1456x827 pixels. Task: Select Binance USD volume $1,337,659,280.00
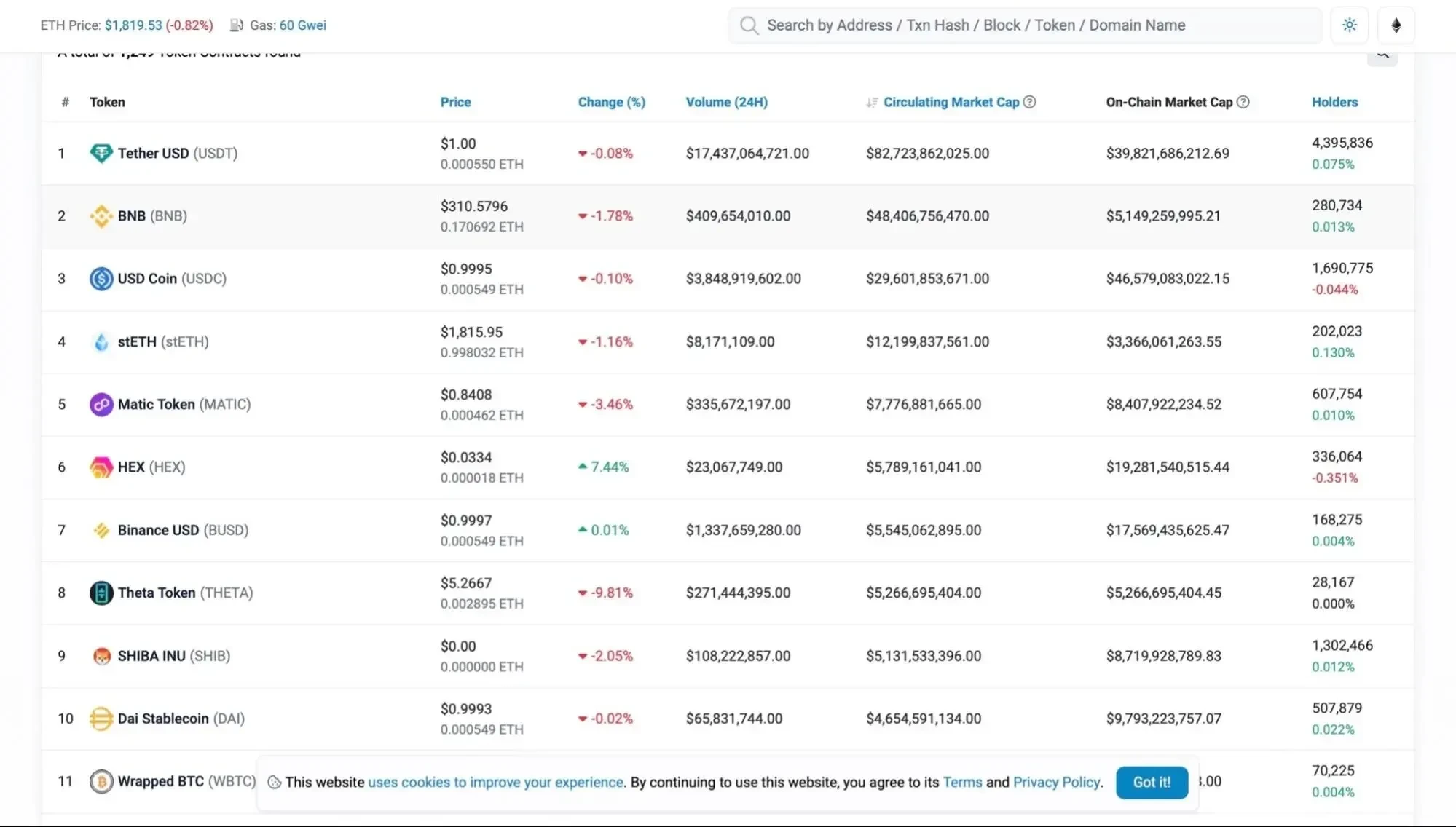743,531
